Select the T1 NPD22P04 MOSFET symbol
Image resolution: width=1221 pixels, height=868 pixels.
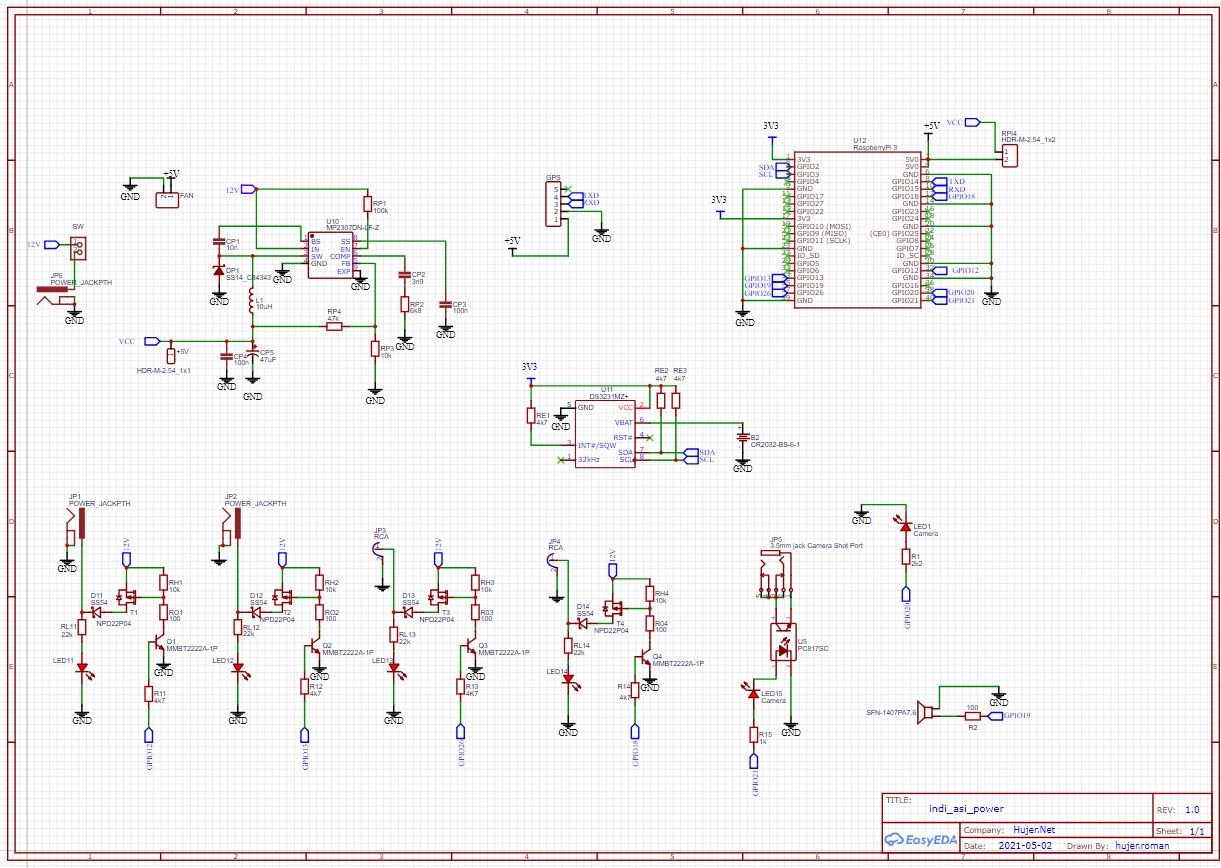pyautogui.click(x=126, y=597)
